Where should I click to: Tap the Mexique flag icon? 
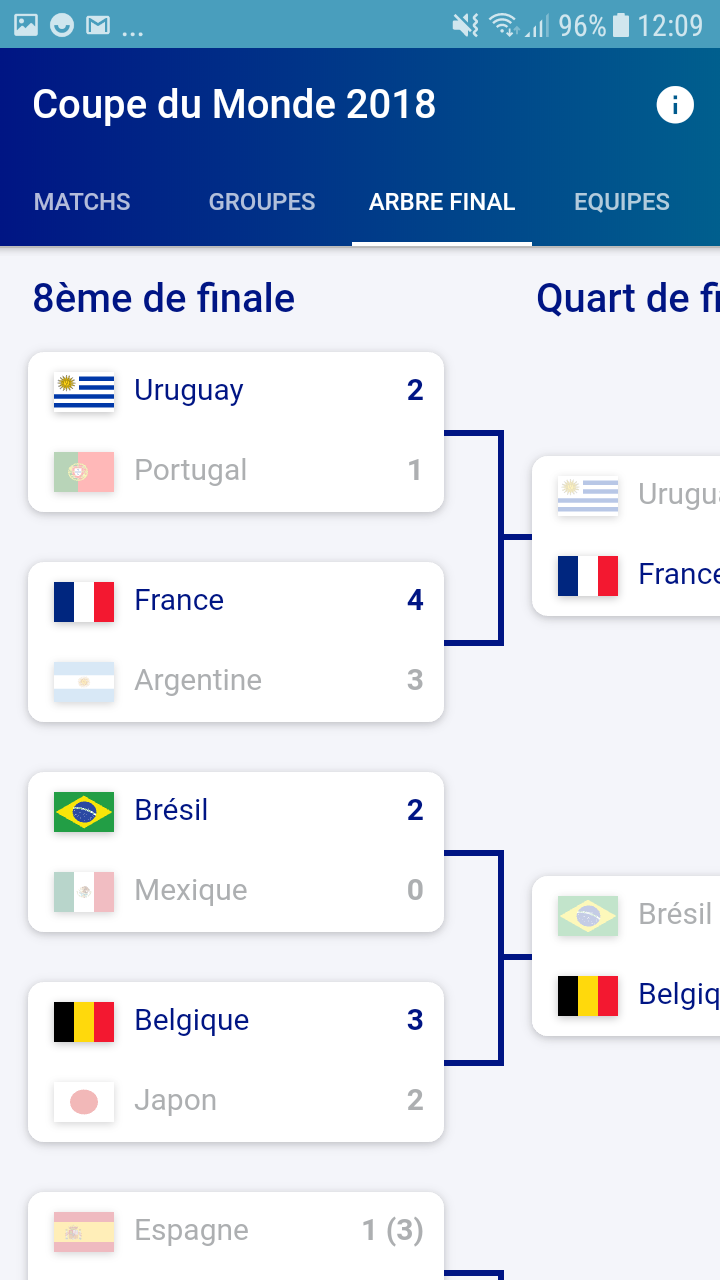coord(84,891)
